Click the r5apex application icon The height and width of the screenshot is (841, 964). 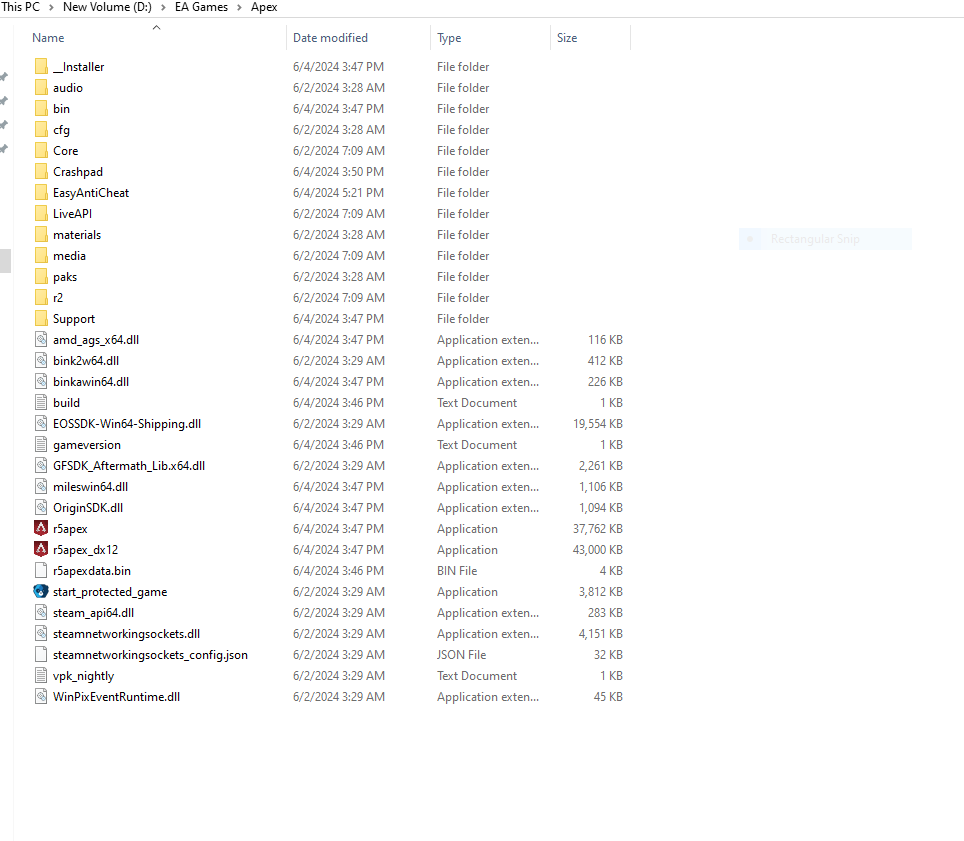(x=41, y=528)
